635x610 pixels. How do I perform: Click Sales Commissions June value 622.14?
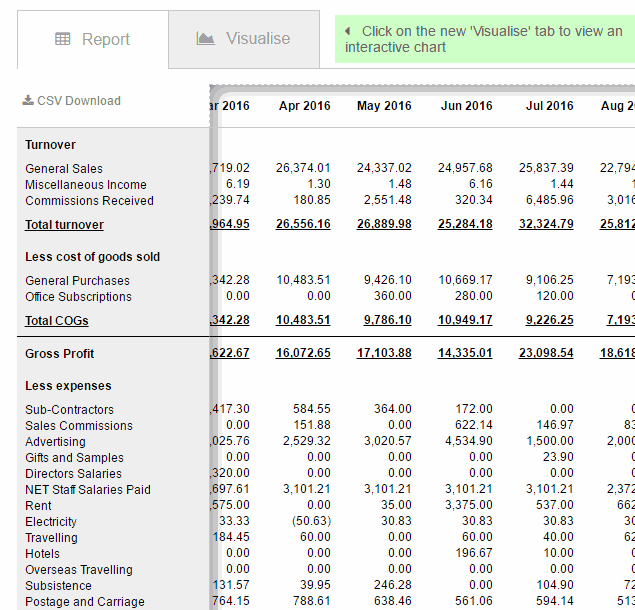tap(474, 425)
